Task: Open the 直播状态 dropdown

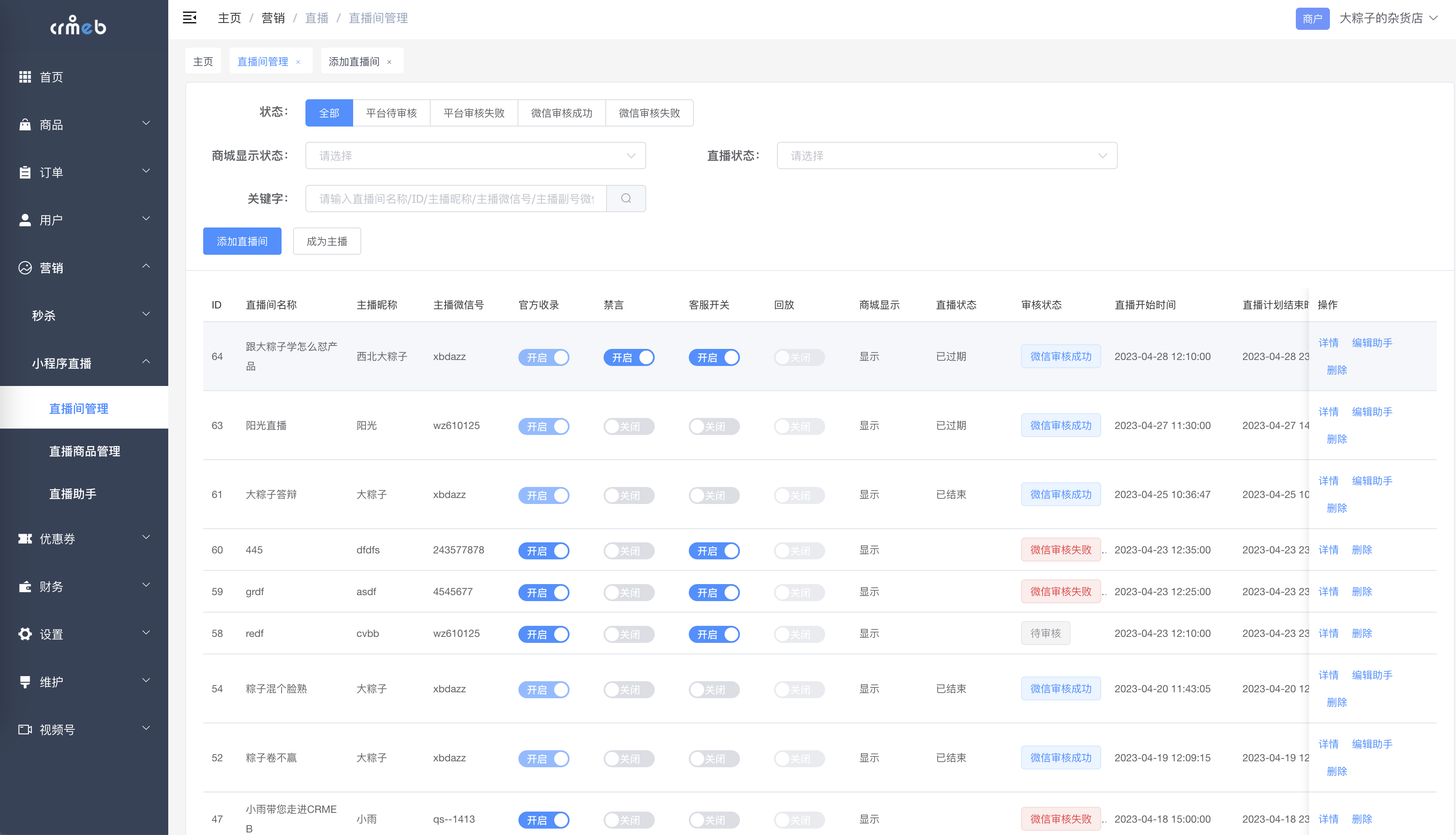Action: [x=947, y=155]
